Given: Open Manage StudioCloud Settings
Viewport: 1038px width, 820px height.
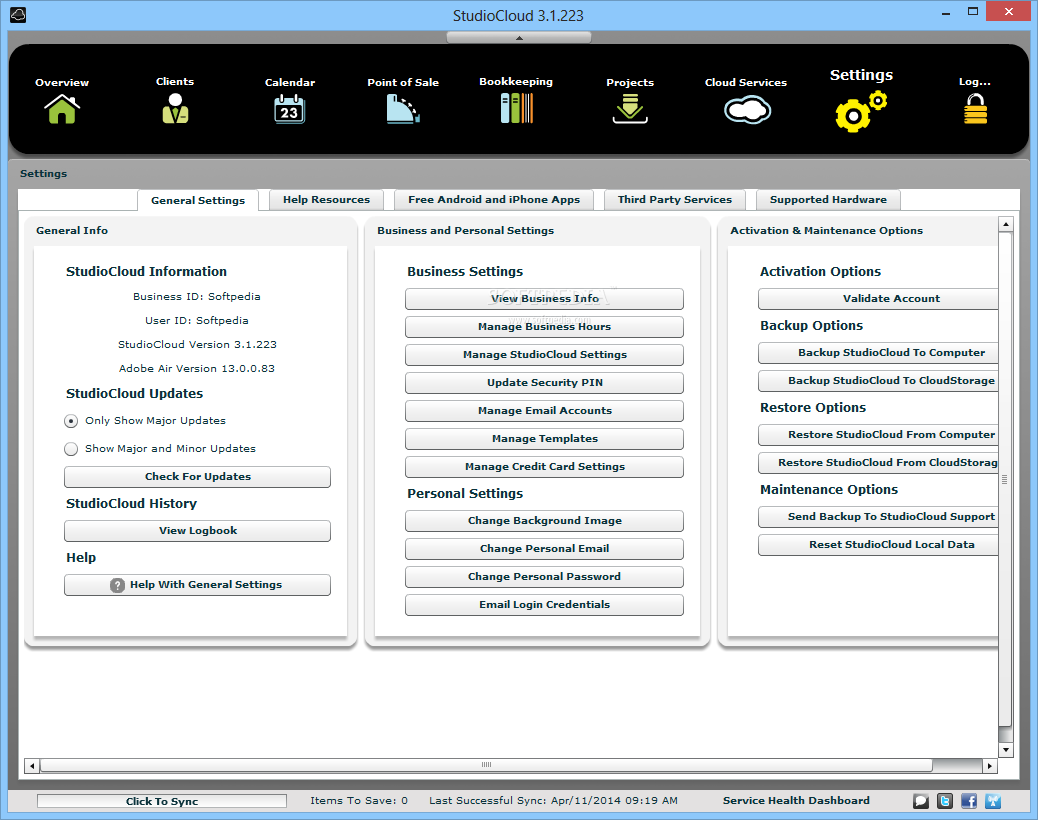Looking at the screenshot, I should 544,355.
